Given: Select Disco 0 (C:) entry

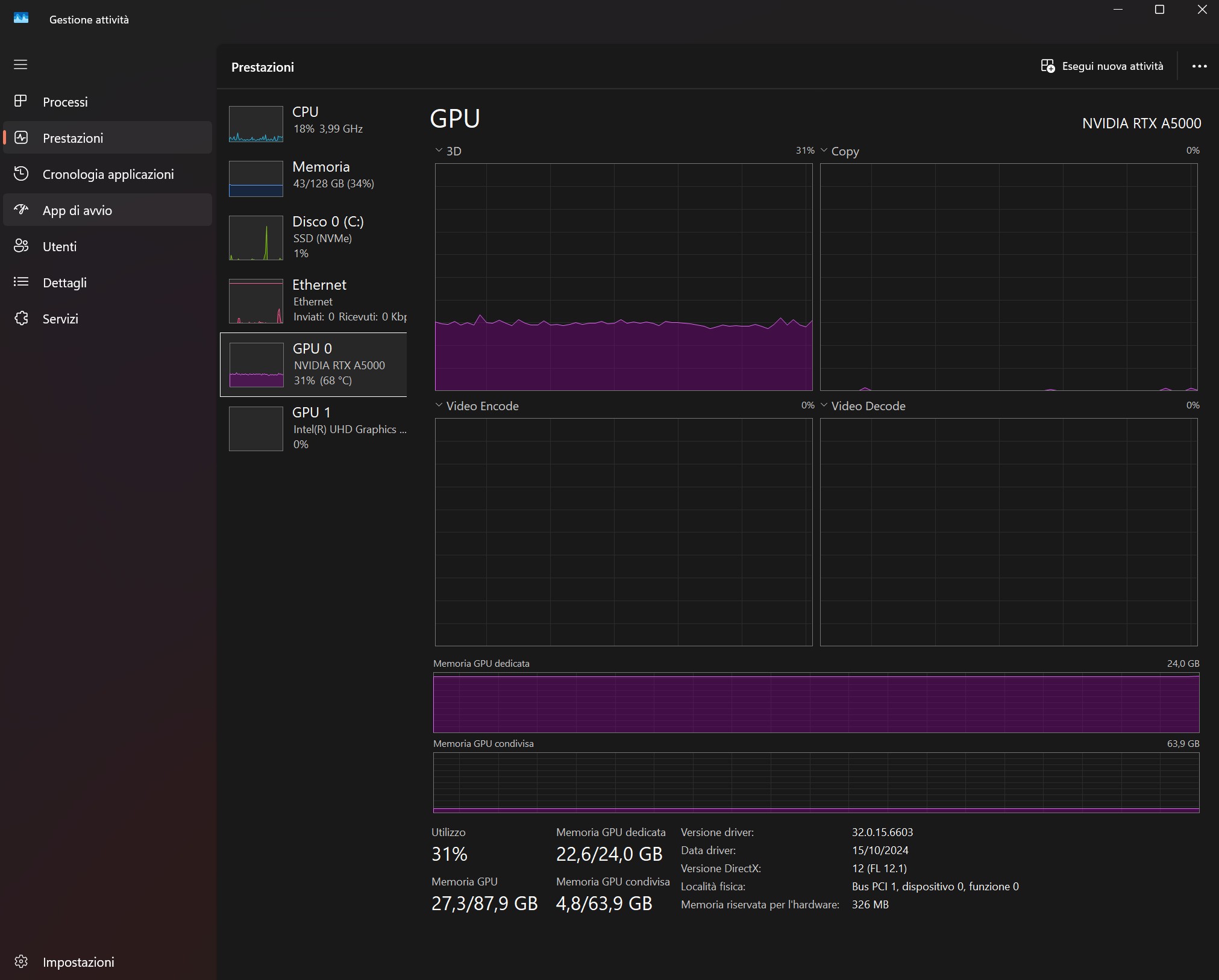Looking at the screenshot, I should pyautogui.click(x=316, y=237).
